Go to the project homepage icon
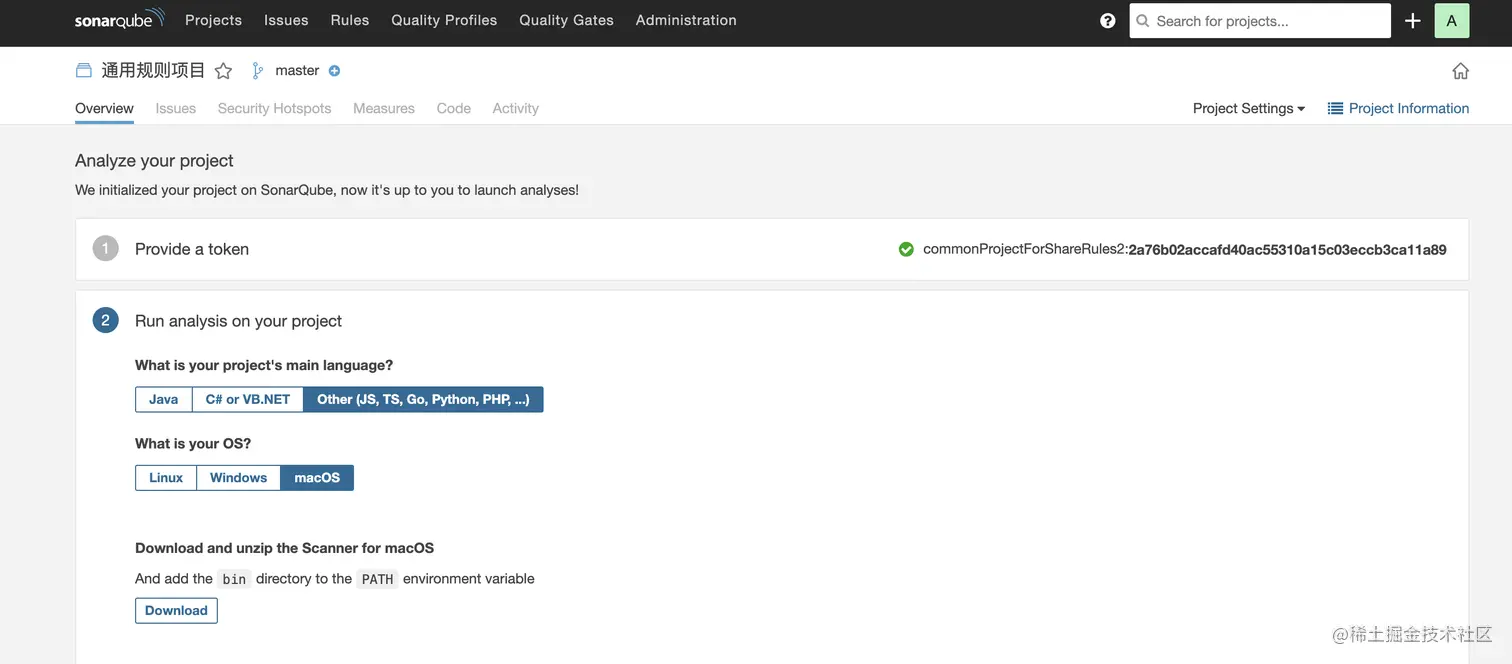Screen dimensions: 1512x664 click(1460, 71)
